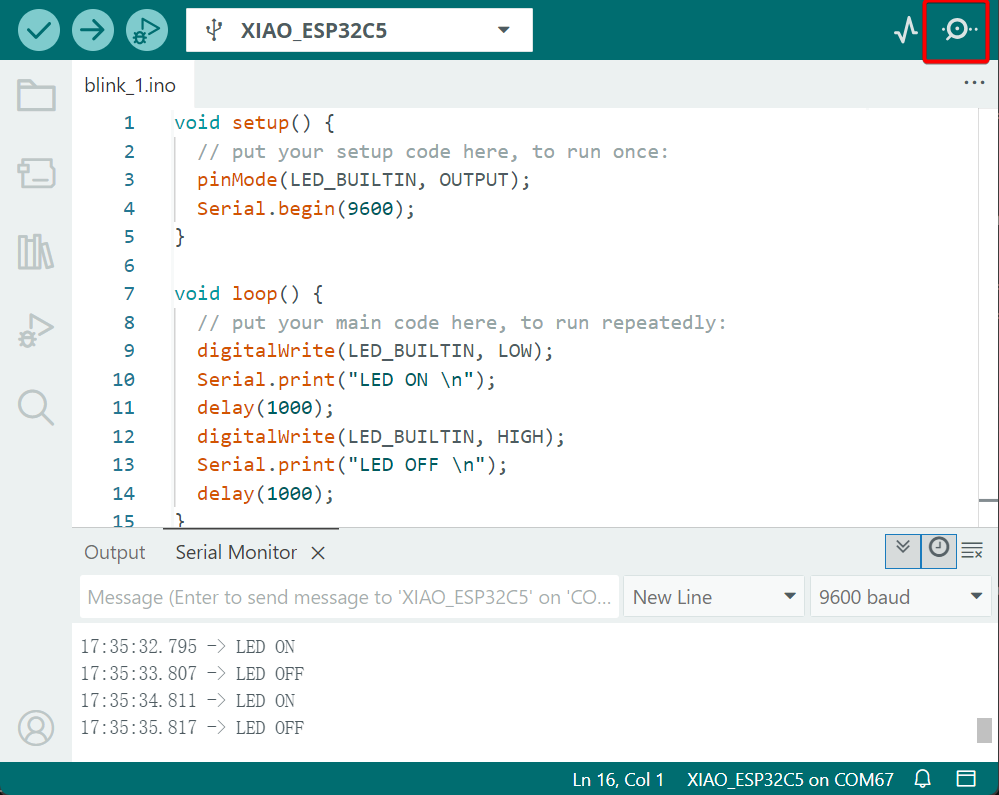
Task: Expand the New Line ending dropdown
Action: [x=714, y=597]
